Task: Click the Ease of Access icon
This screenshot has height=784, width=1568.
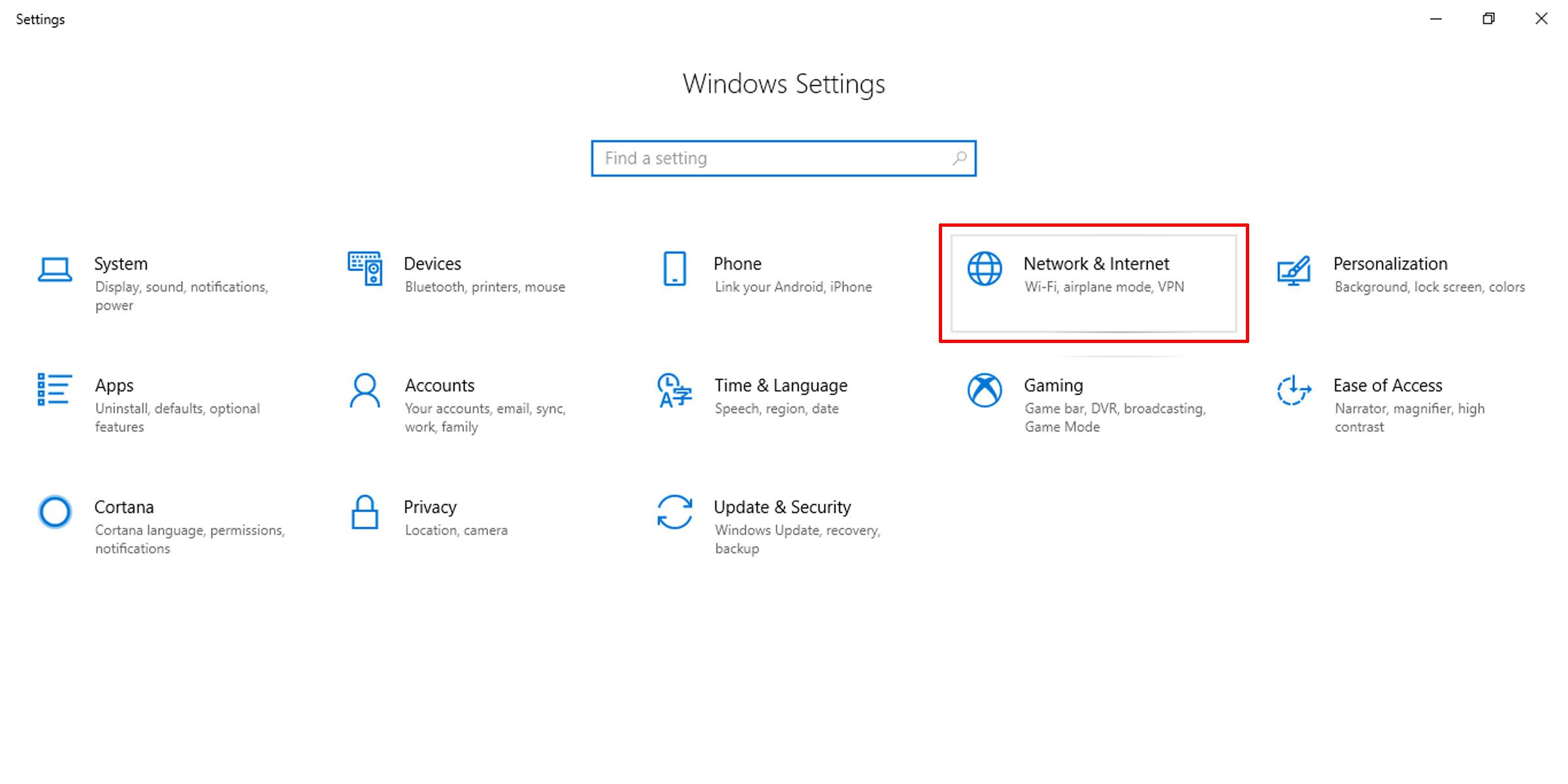Action: coord(1294,390)
